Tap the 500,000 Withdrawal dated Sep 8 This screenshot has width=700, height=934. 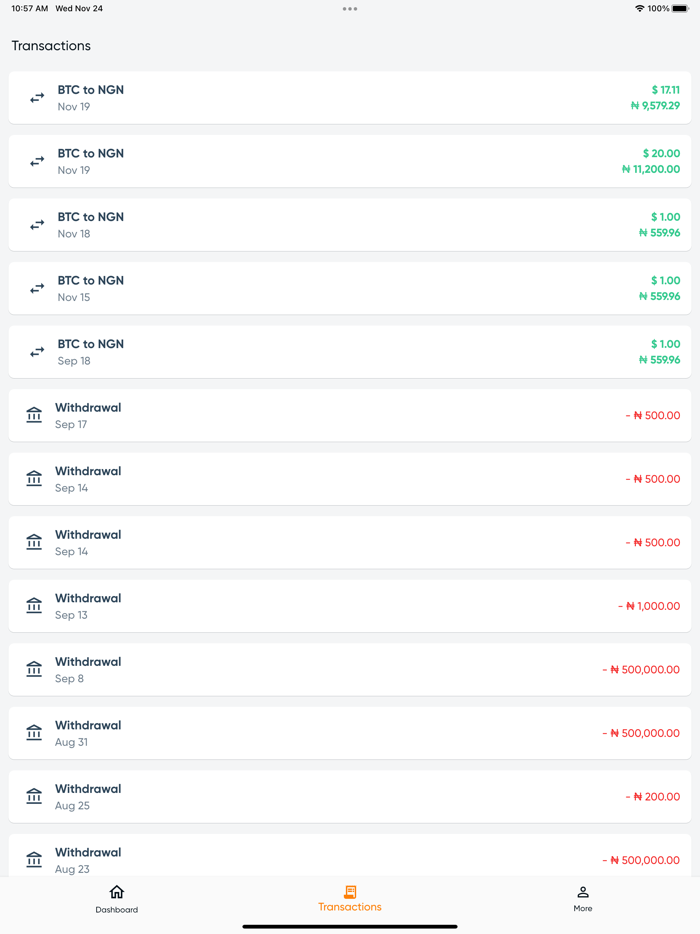pyautogui.click(x=350, y=669)
